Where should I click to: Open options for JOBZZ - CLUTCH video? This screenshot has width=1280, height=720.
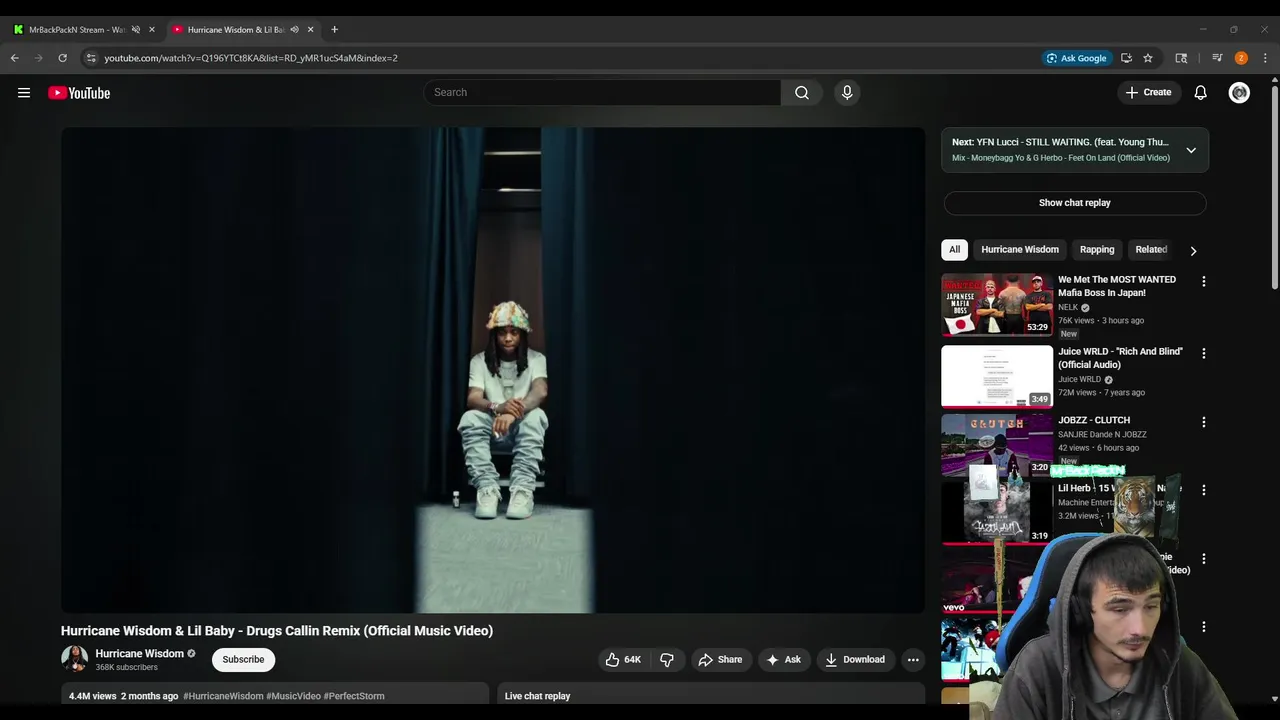(1204, 422)
